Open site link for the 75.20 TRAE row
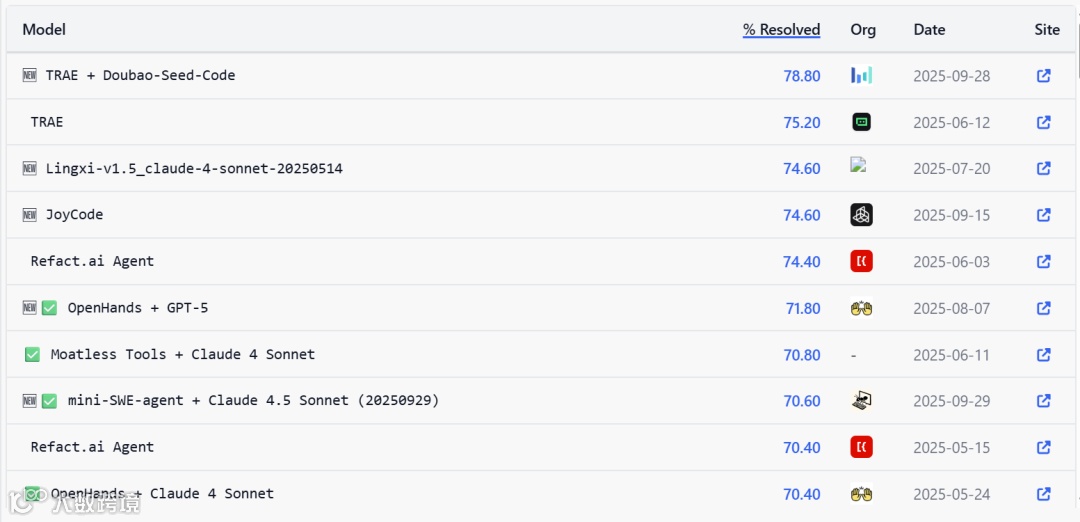The image size is (1080, 522). pyautogui.click(x=1043, y=122)
